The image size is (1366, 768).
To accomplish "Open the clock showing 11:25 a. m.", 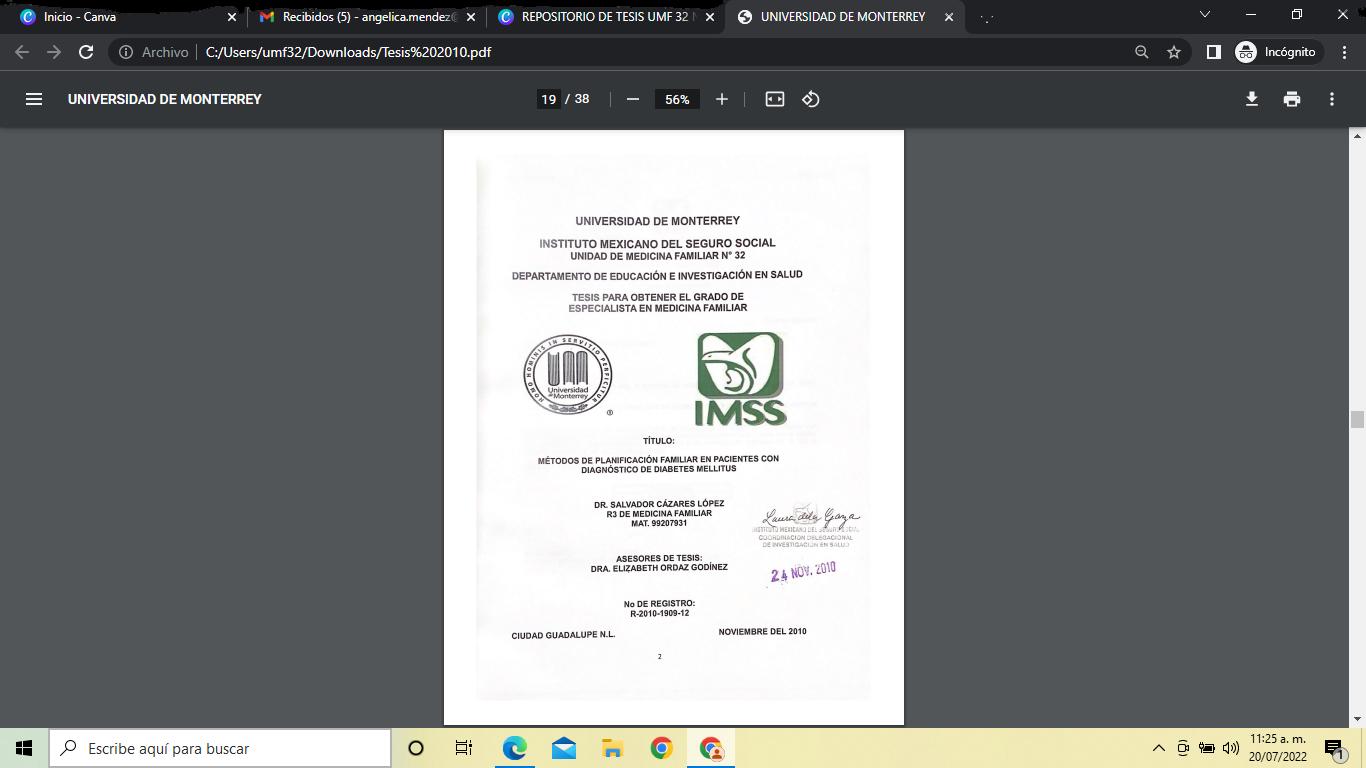I will point(1278,748).
